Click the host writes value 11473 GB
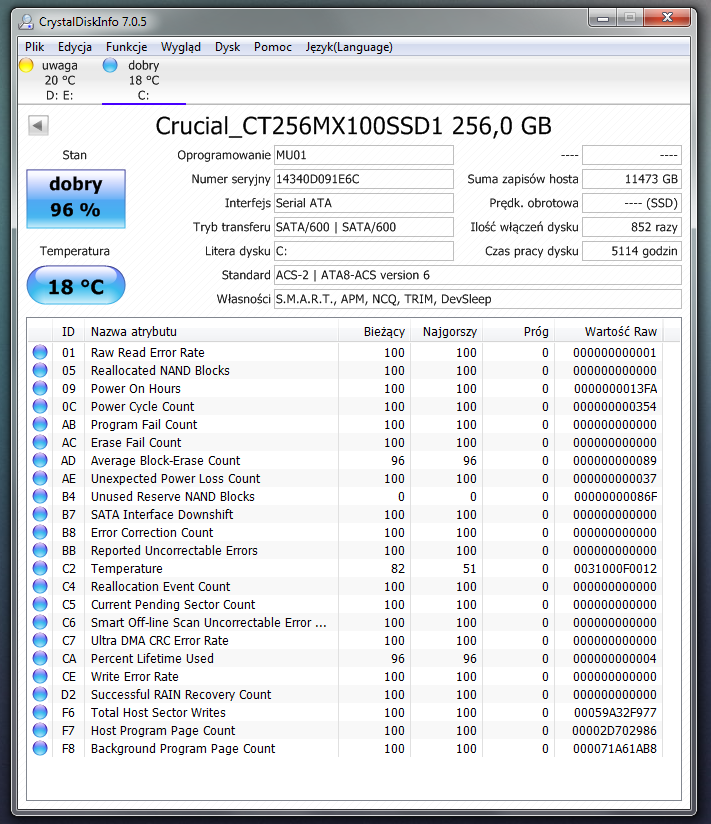This screenshot has width=711, height=824. [x=632, y=179]
